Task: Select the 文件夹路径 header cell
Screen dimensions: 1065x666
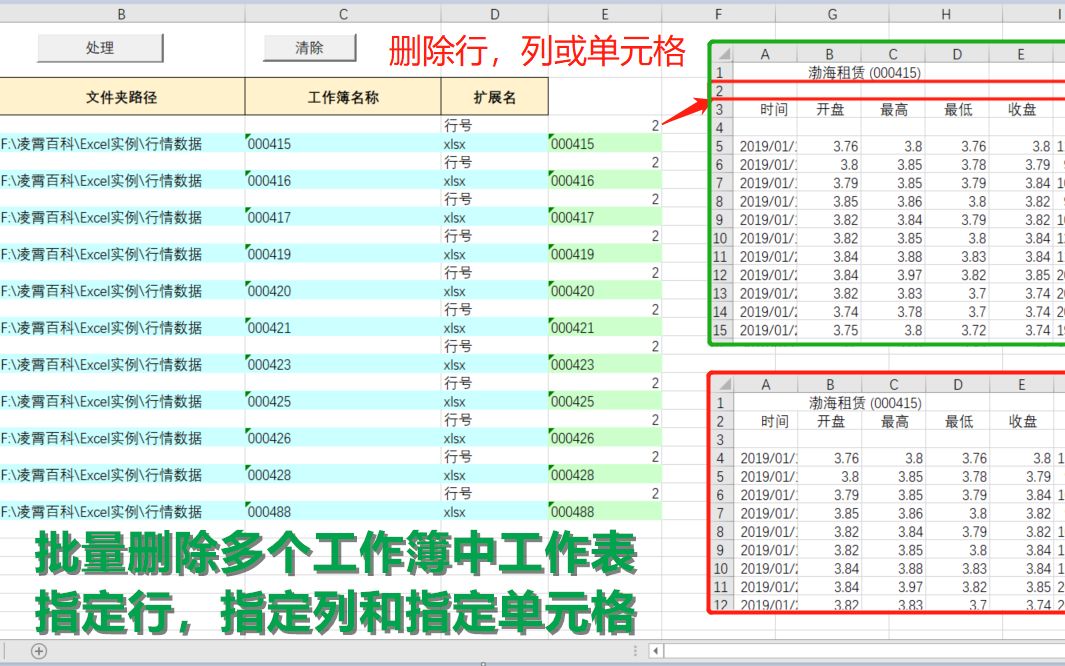Action: (122, 96)
